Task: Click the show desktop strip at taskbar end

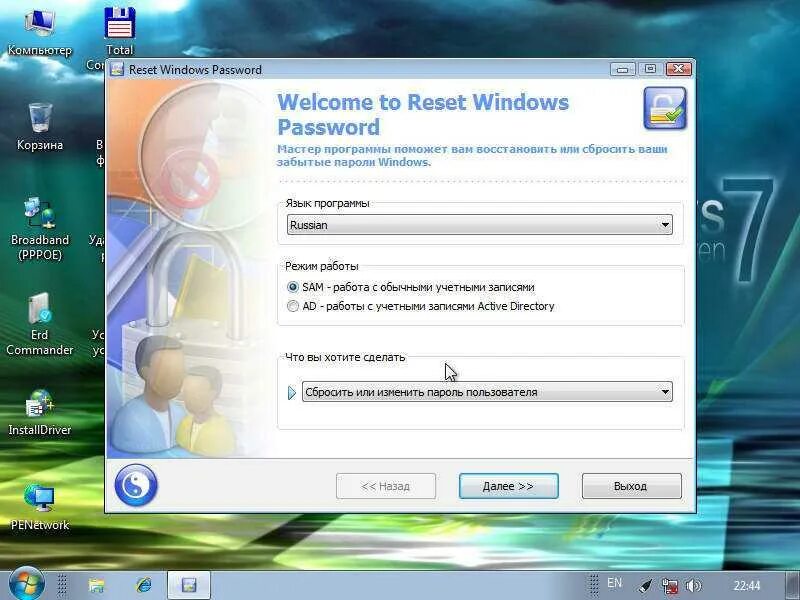Action: pyautogui.click(x=792, y=586)
